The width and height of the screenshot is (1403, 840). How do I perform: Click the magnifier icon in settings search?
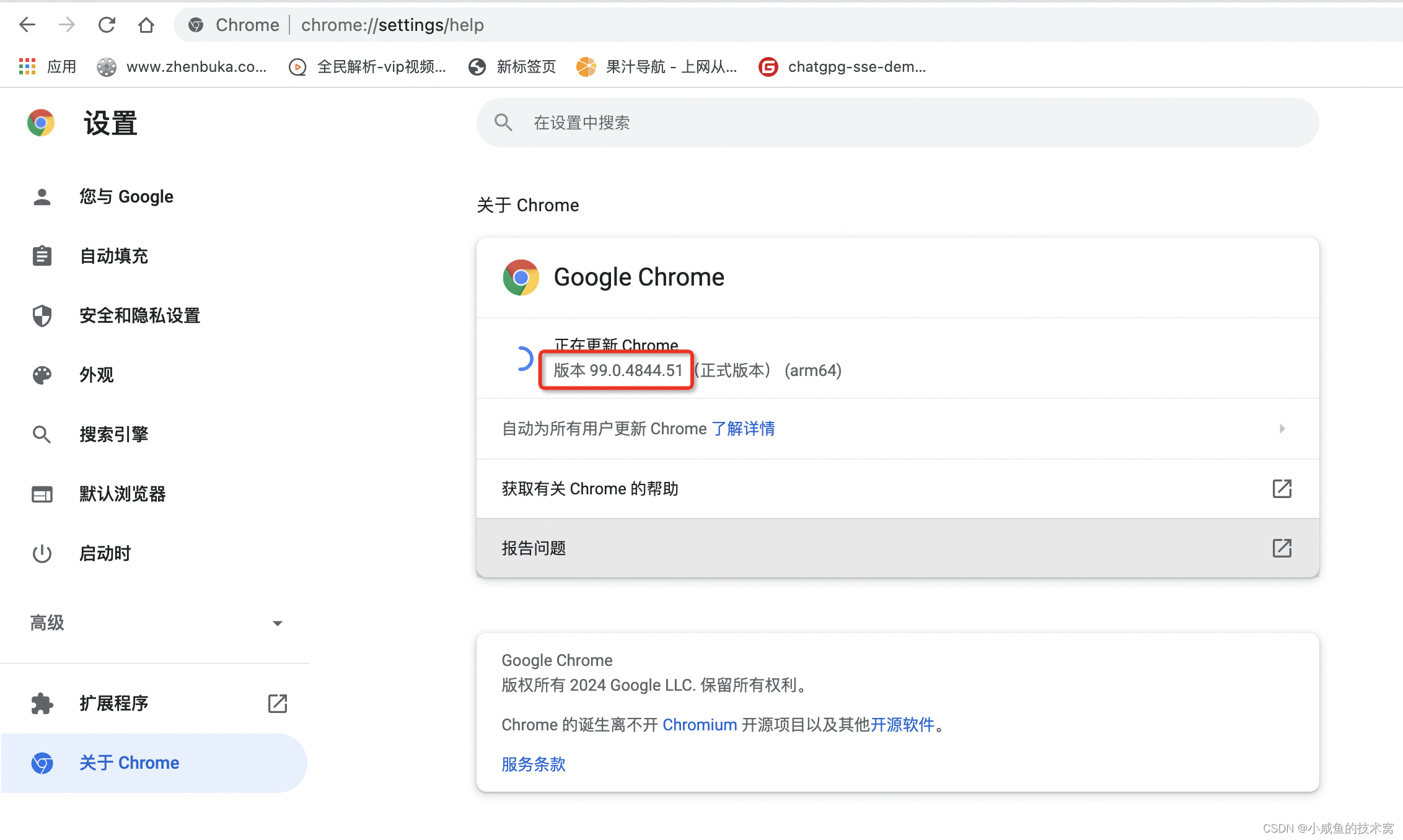(503, 123)
